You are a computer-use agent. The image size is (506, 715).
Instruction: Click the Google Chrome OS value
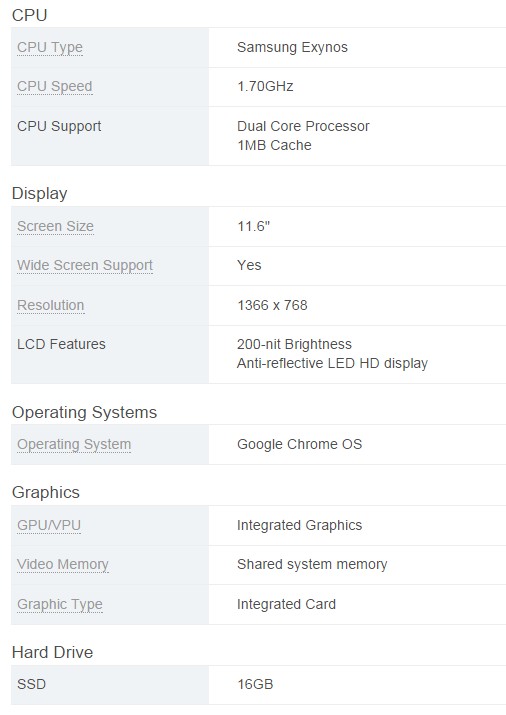pos(299,445)
